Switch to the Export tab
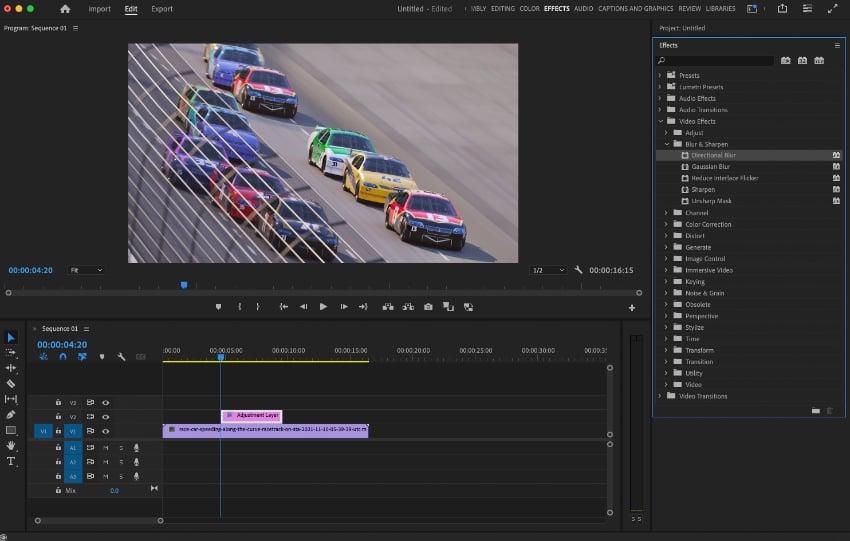 (161, 9)
